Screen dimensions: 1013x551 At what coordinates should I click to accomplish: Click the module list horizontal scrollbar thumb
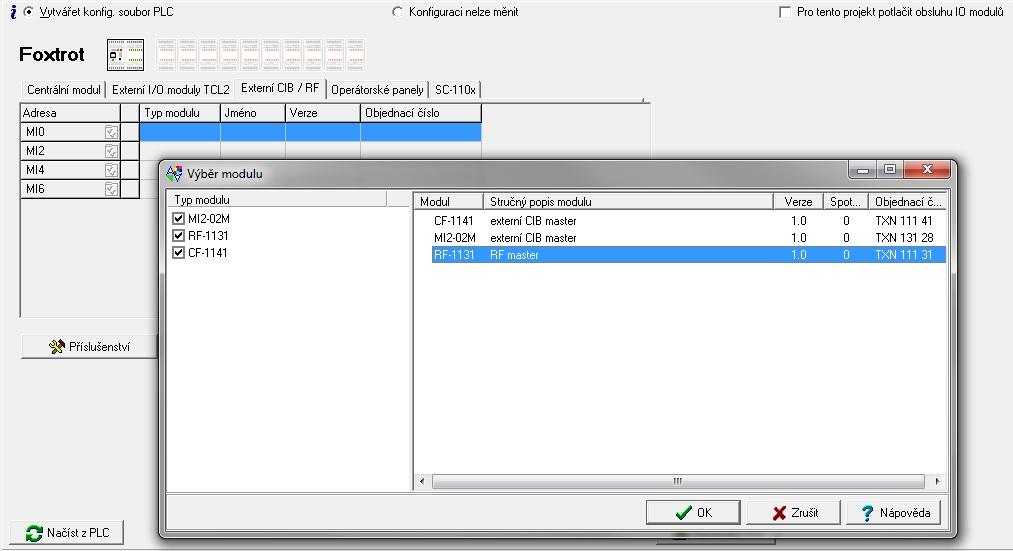point(678,481)
